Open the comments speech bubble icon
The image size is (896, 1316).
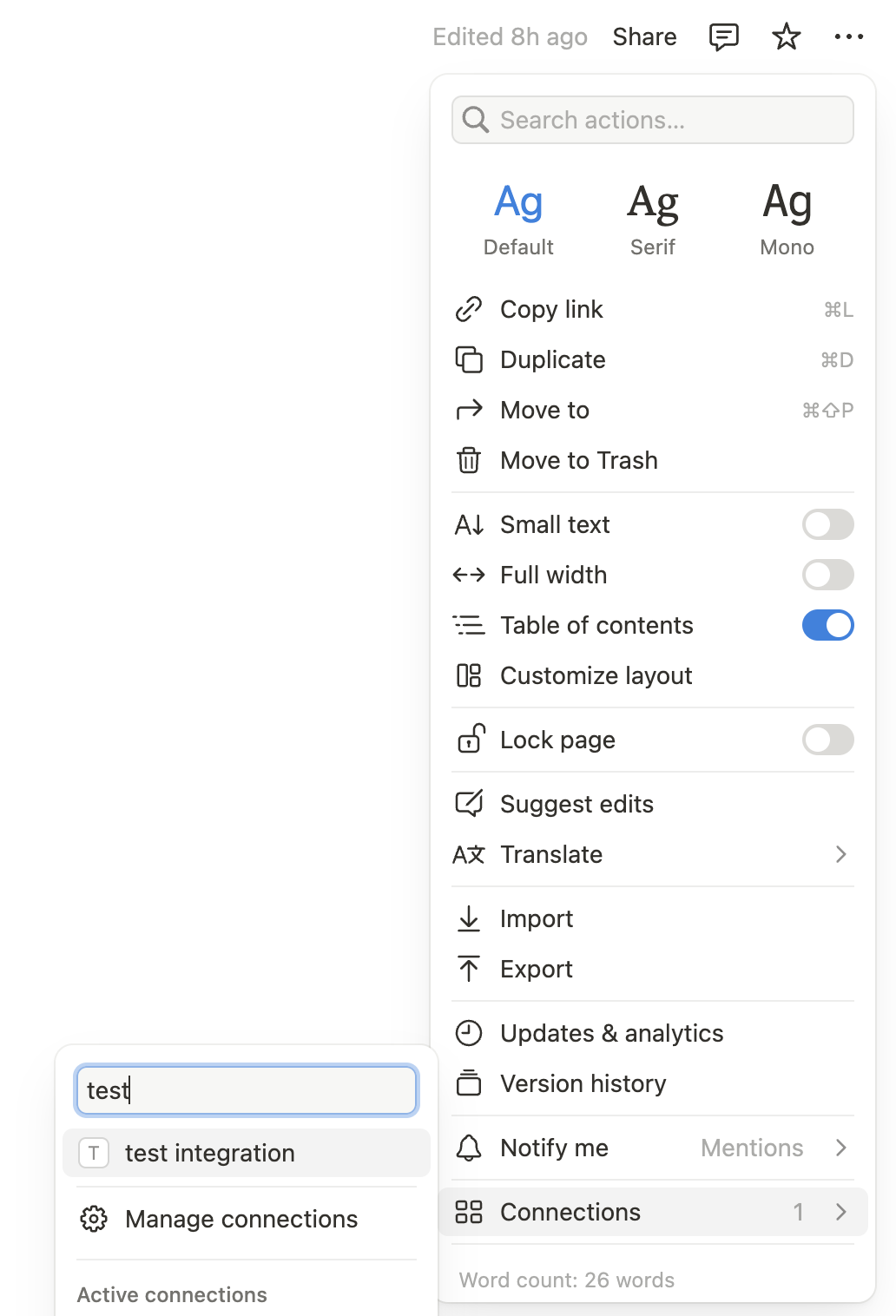coord(724,36)
